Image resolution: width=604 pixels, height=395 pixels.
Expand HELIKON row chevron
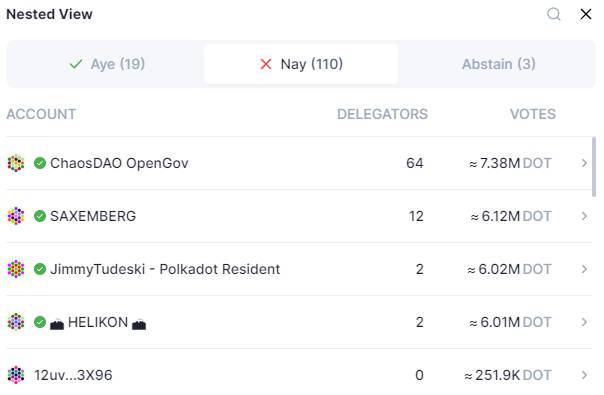[584, 322]
